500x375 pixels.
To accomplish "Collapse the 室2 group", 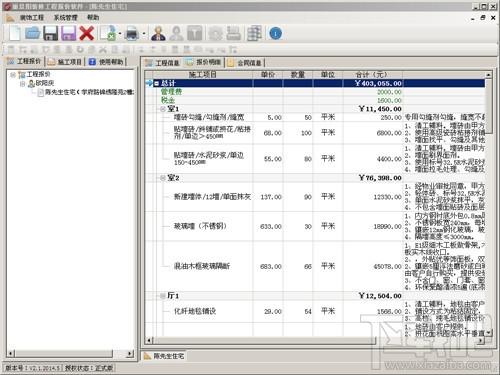I will pyautogui.click(x=163, y=178).
